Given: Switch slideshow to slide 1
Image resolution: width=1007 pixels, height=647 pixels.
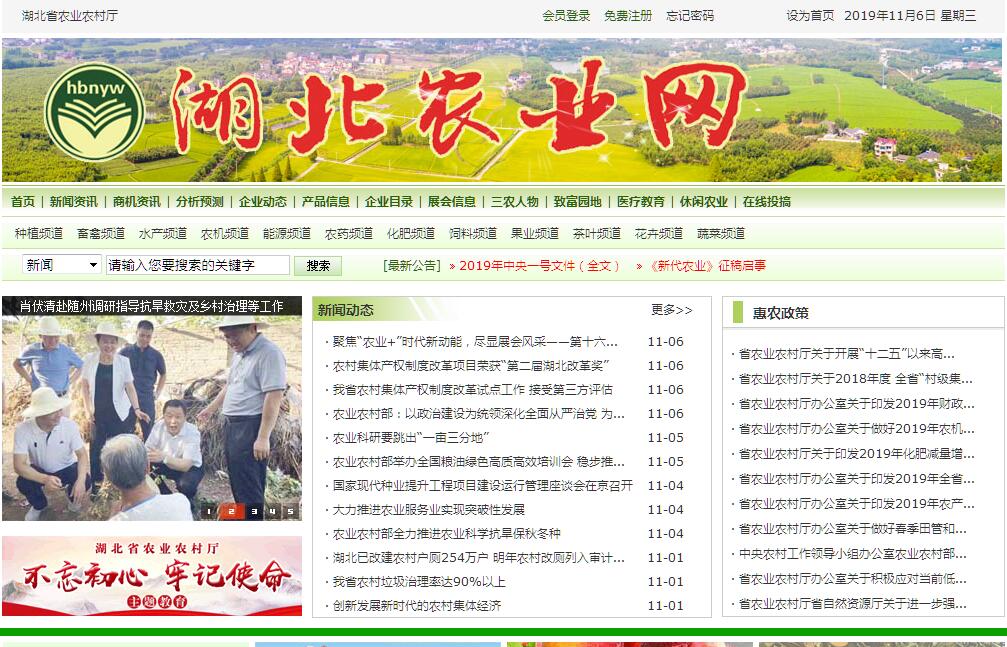Looking at the screenshot, I should pyautogui.click(x=209, y=512).
